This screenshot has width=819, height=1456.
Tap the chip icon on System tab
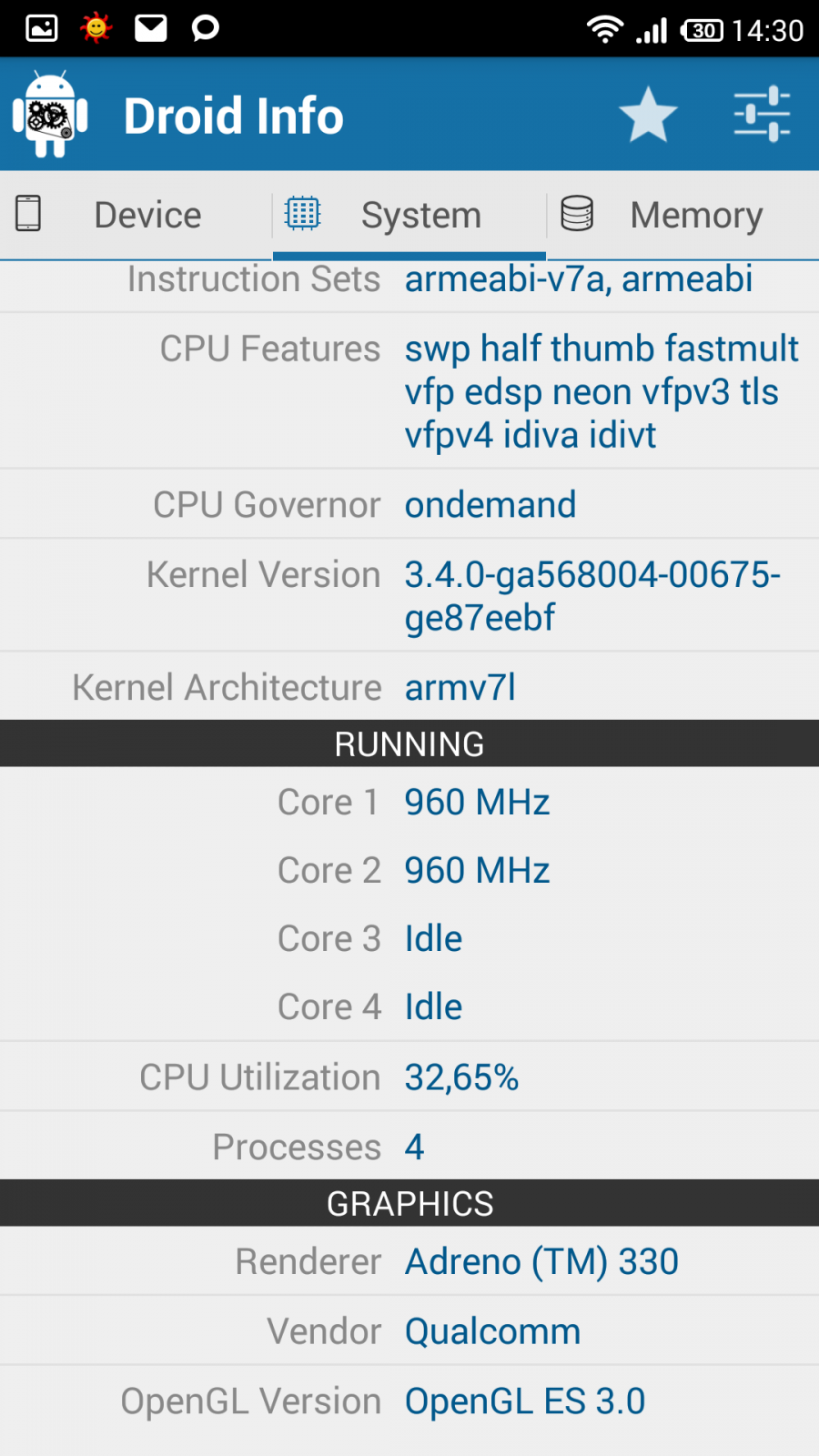[302, 214]
